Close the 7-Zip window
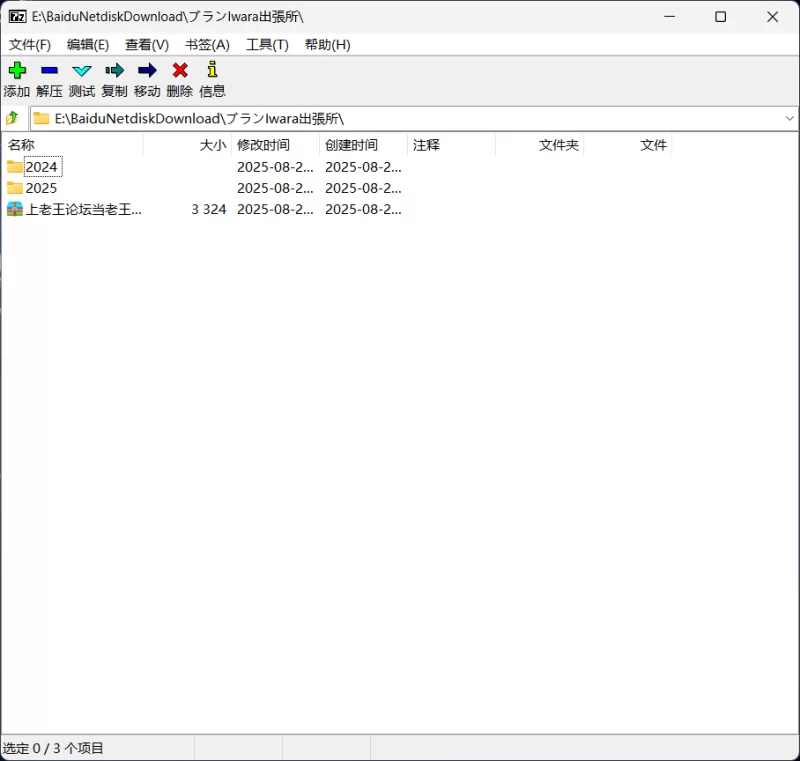The image size is (800, 761). point(772,17)
